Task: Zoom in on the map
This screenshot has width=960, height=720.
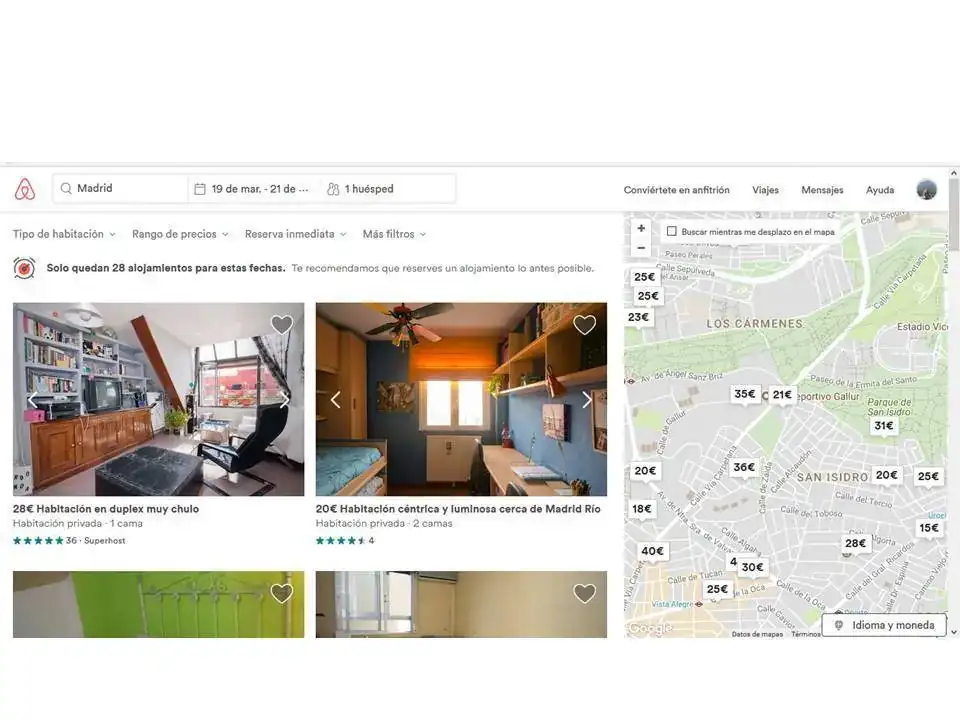Action: pos(641,229)
